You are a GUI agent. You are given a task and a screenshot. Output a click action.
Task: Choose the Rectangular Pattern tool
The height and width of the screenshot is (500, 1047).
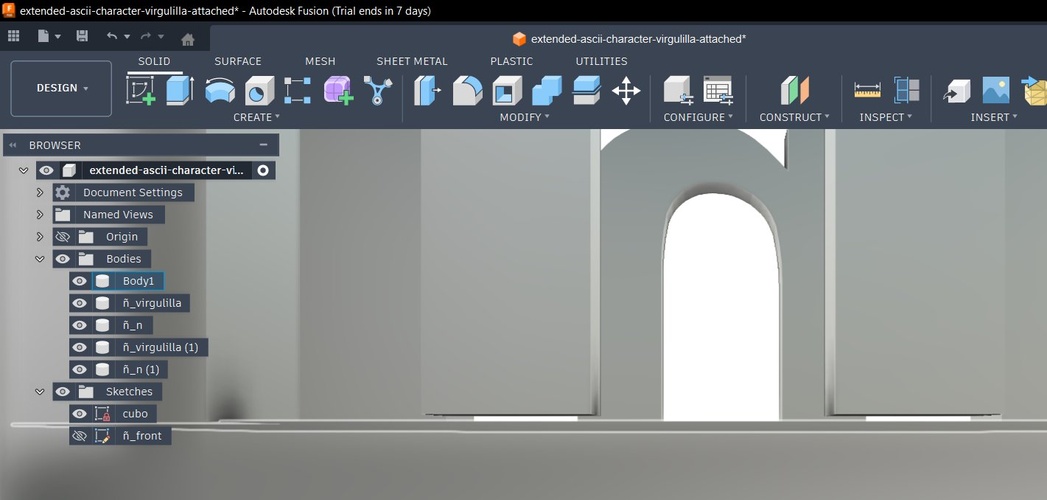coord(297,90)
